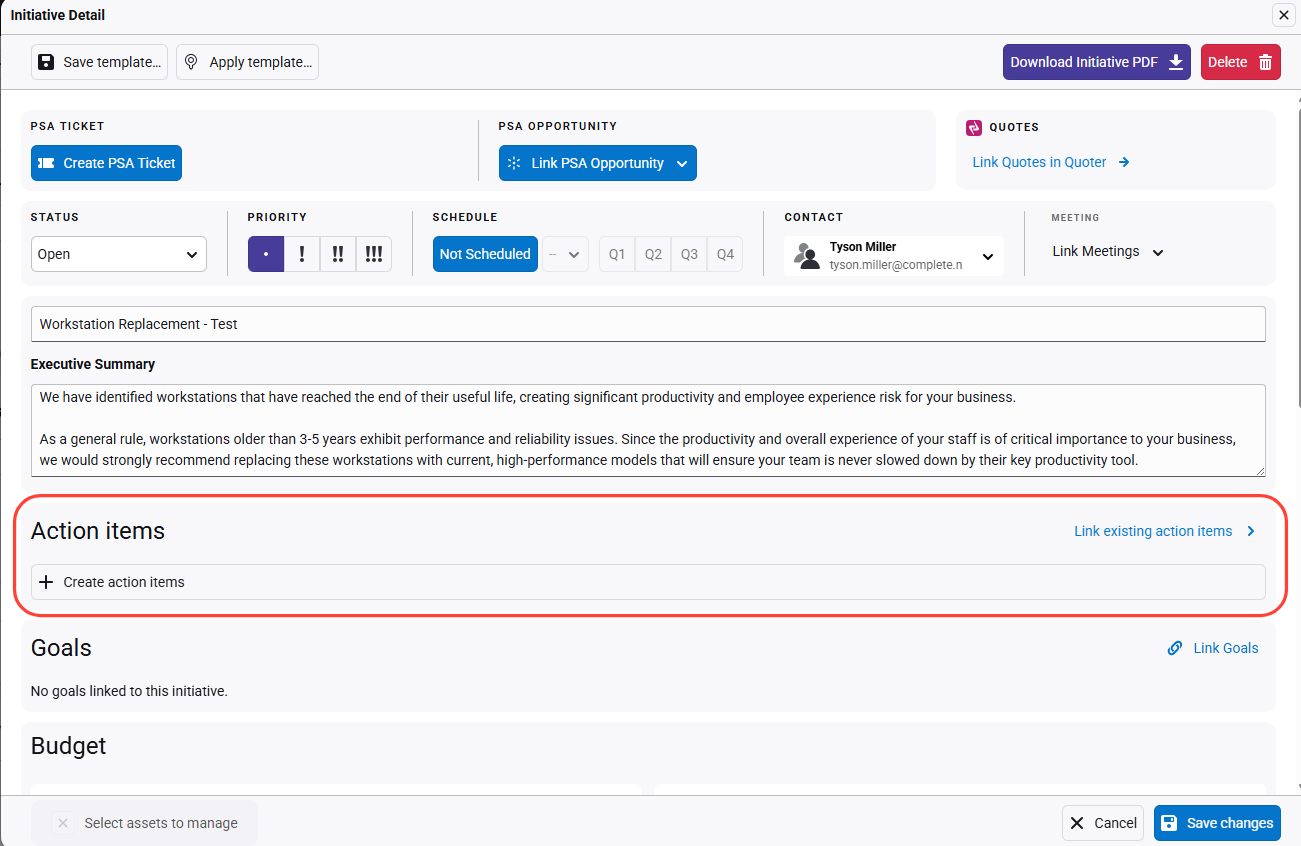This screenshot has width=1301, height=846.
Task: Choose the Q3 schedule quarter
Action: (x=689, y=254)
